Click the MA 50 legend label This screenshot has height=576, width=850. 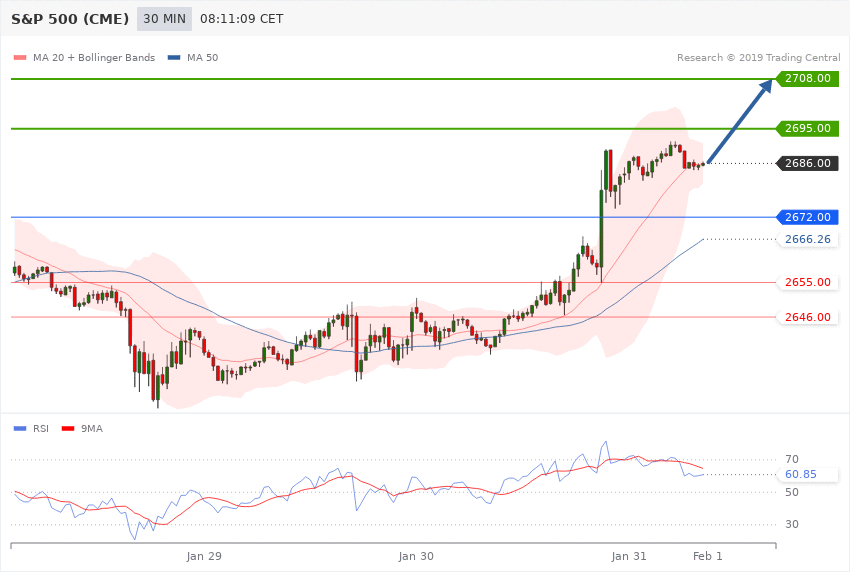coord(202,57)
